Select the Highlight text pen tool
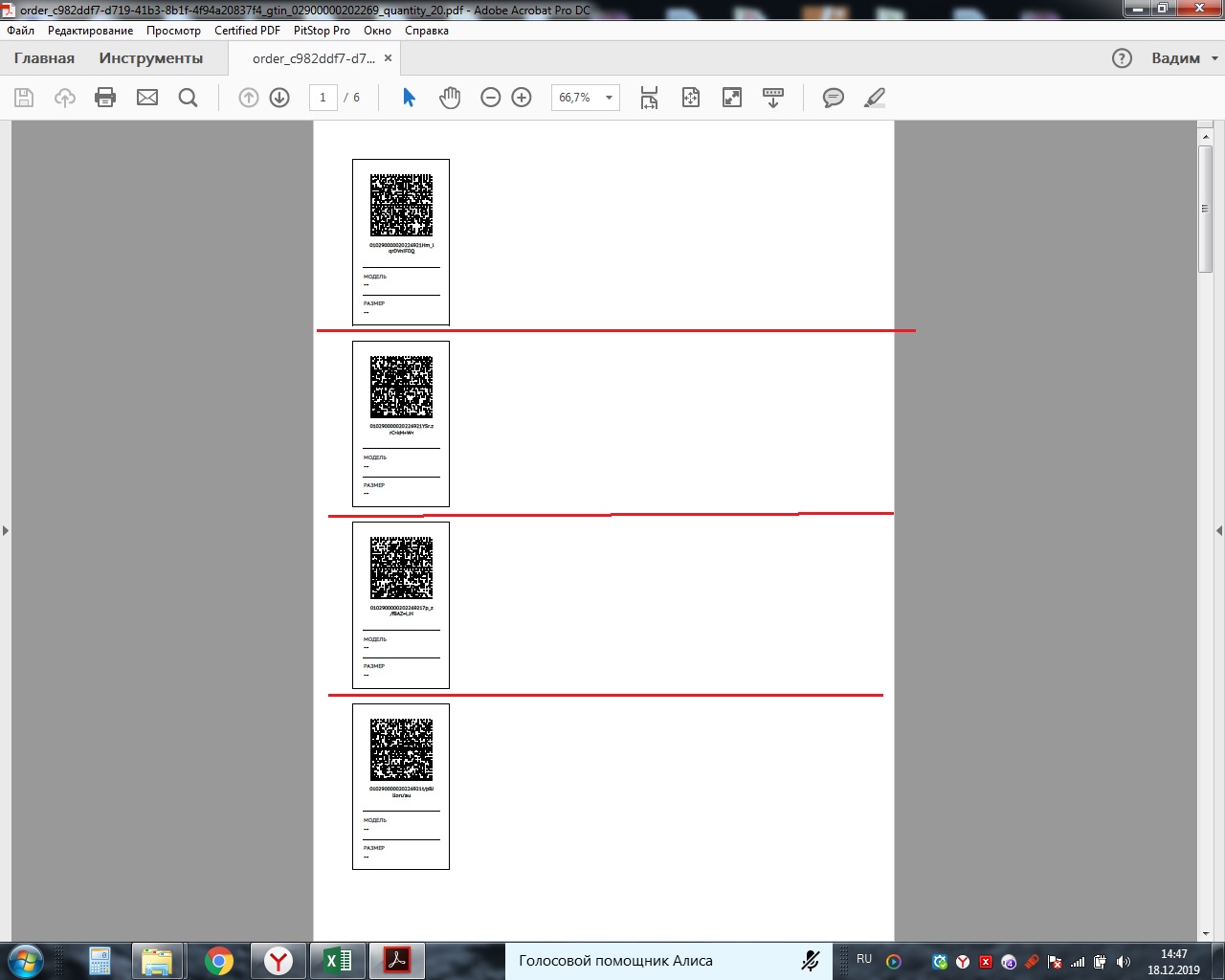The width and height of the screenshot is (1225, 980). (x=875, y=98)
